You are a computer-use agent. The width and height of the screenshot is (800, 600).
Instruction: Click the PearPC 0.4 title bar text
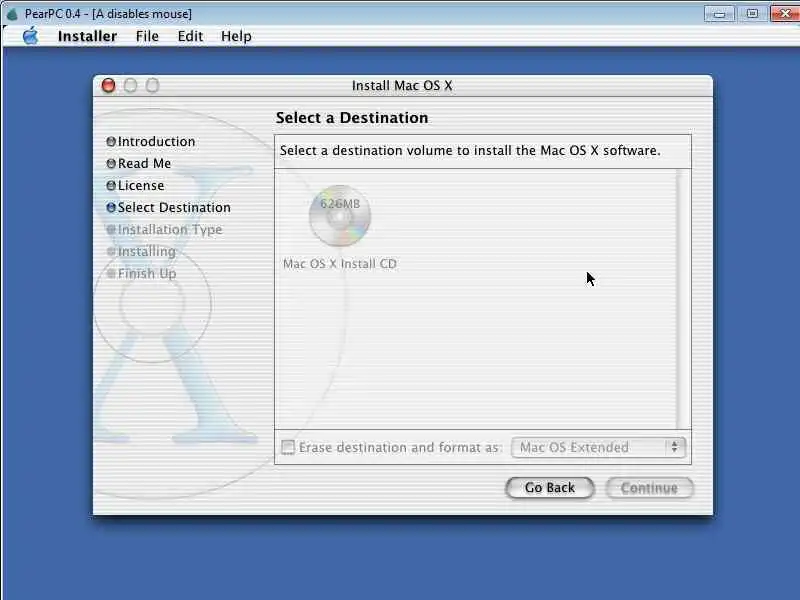pos(108,14)
